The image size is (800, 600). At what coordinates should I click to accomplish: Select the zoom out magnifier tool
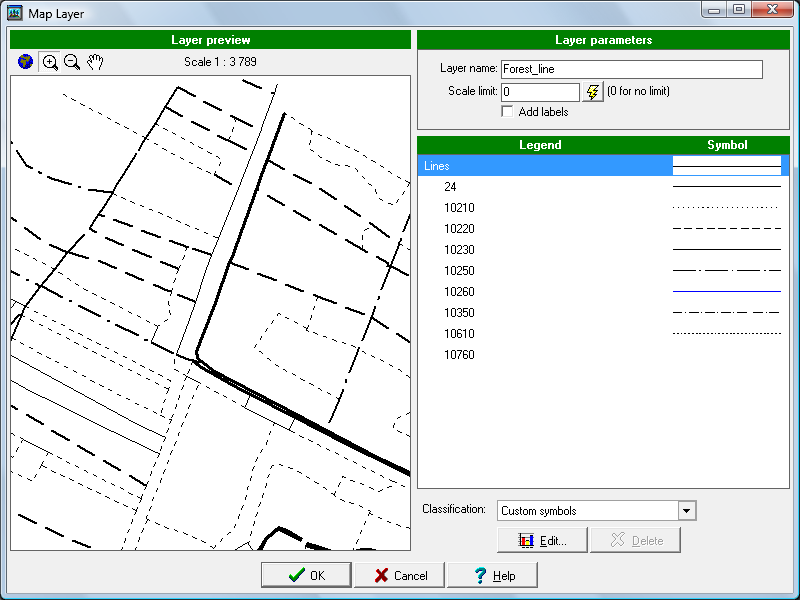[72, 62]
